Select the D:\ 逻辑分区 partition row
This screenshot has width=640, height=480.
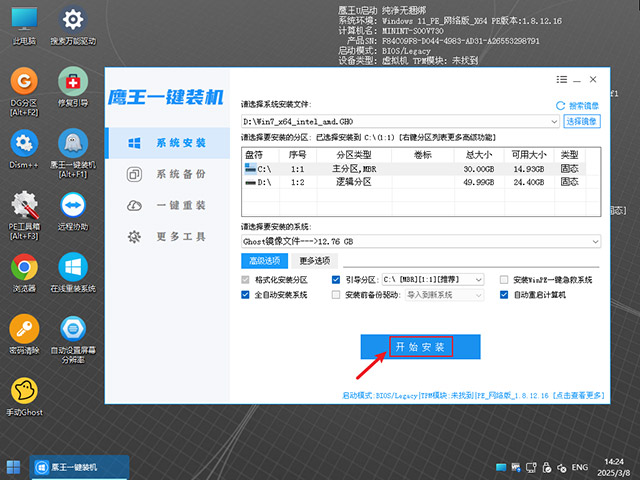click(x=415, y=182)
